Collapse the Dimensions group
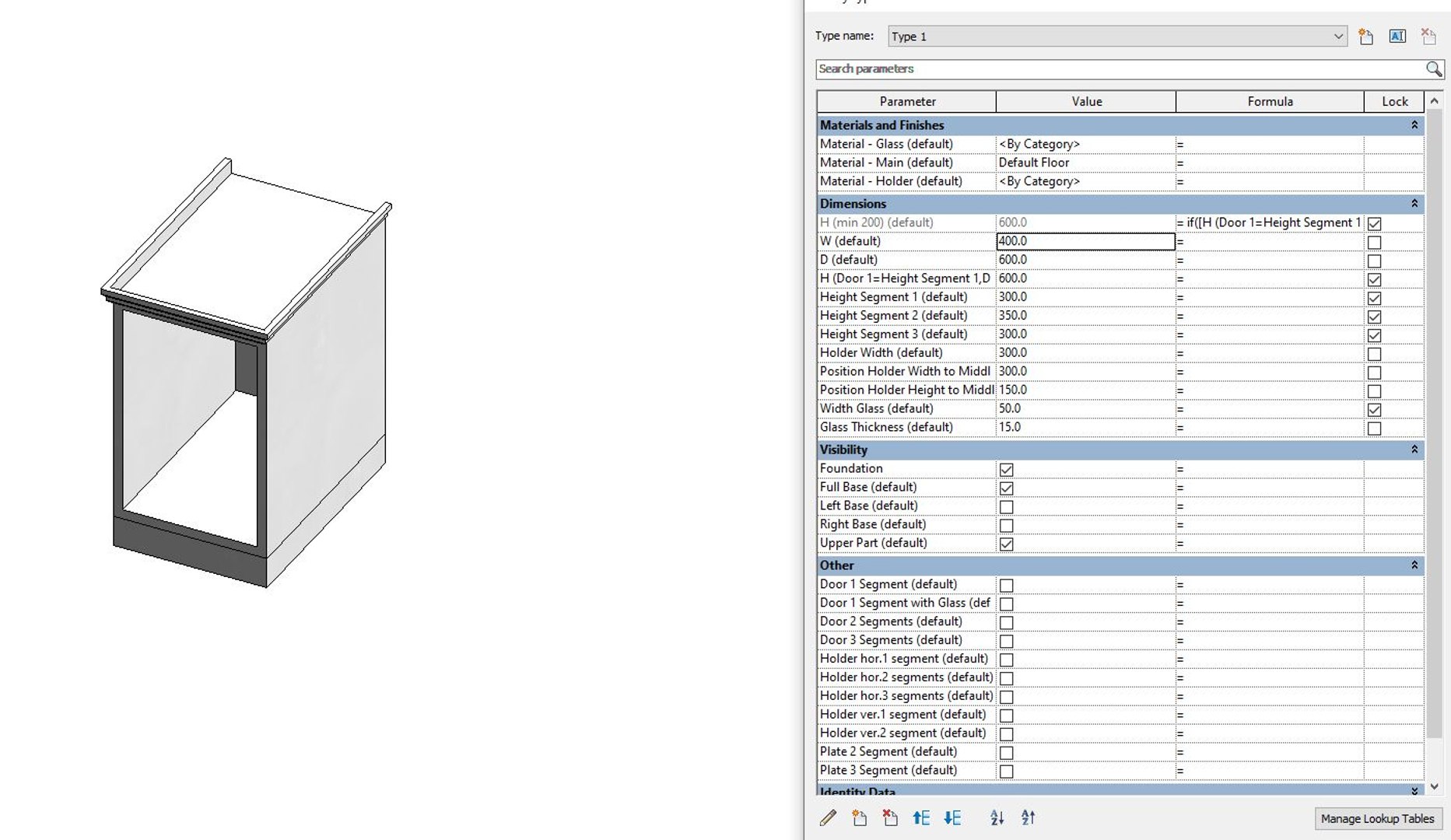This screenshot has width=1451, height=840. [1414, 204]
